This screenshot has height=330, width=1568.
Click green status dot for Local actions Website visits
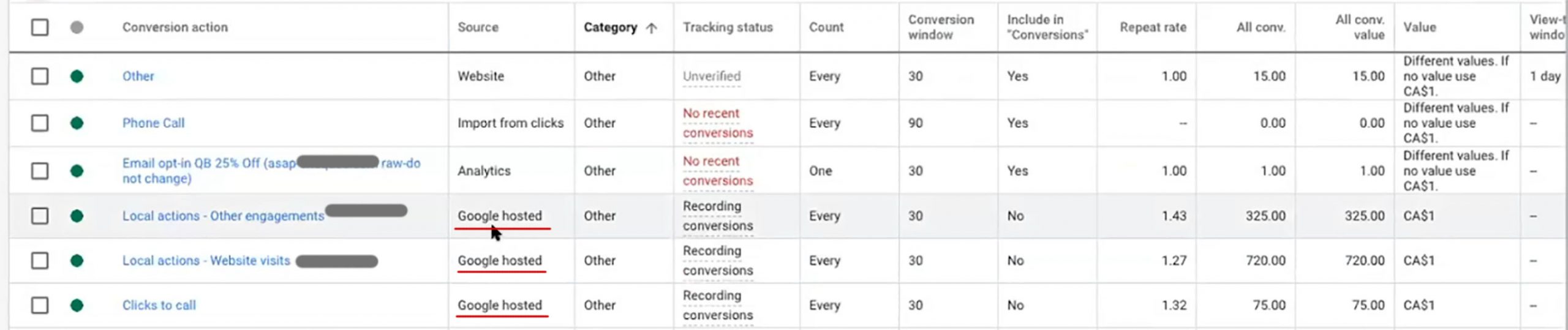pos(77,261)
